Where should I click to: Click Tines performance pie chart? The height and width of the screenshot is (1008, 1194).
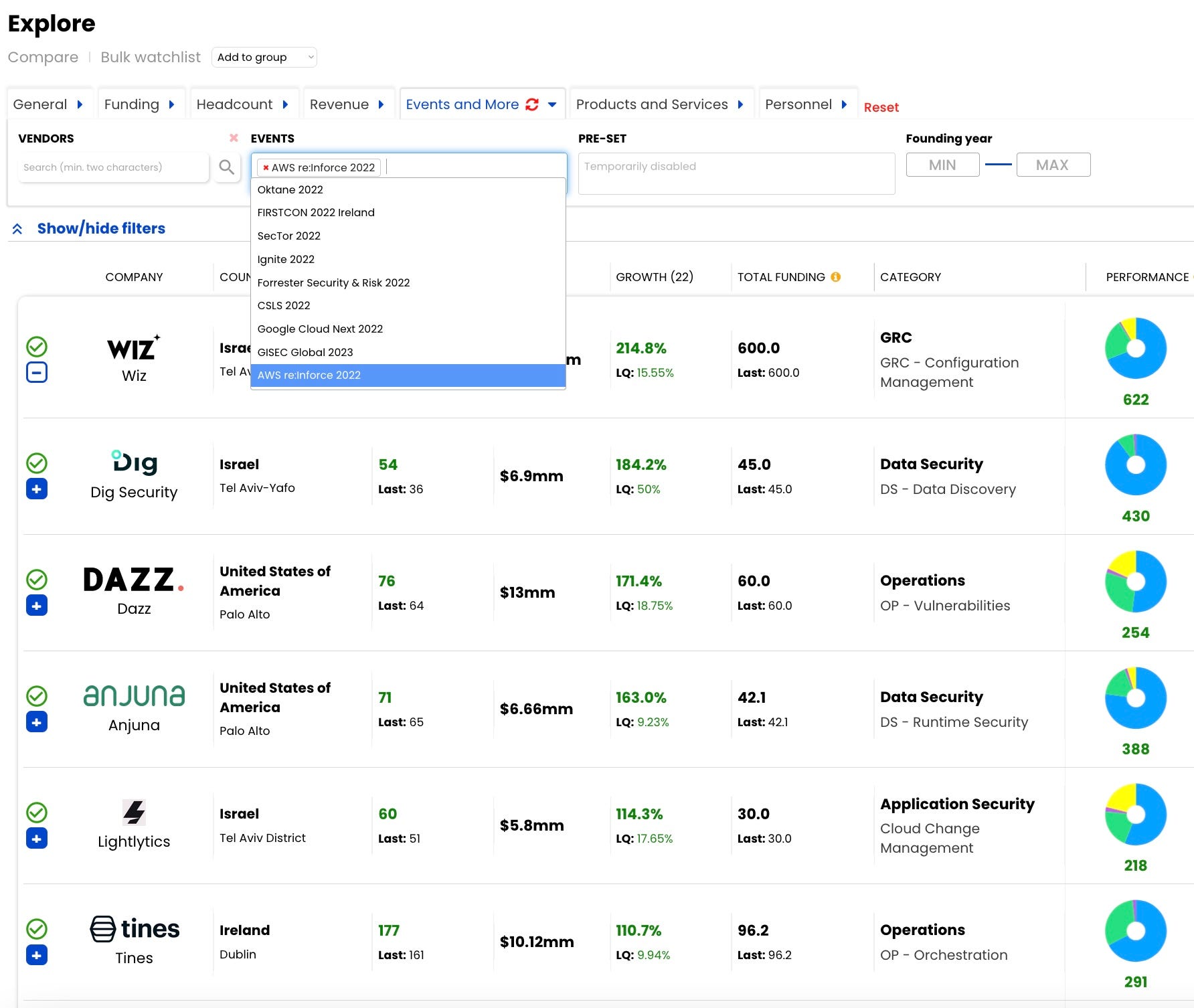pos(1136,930)
